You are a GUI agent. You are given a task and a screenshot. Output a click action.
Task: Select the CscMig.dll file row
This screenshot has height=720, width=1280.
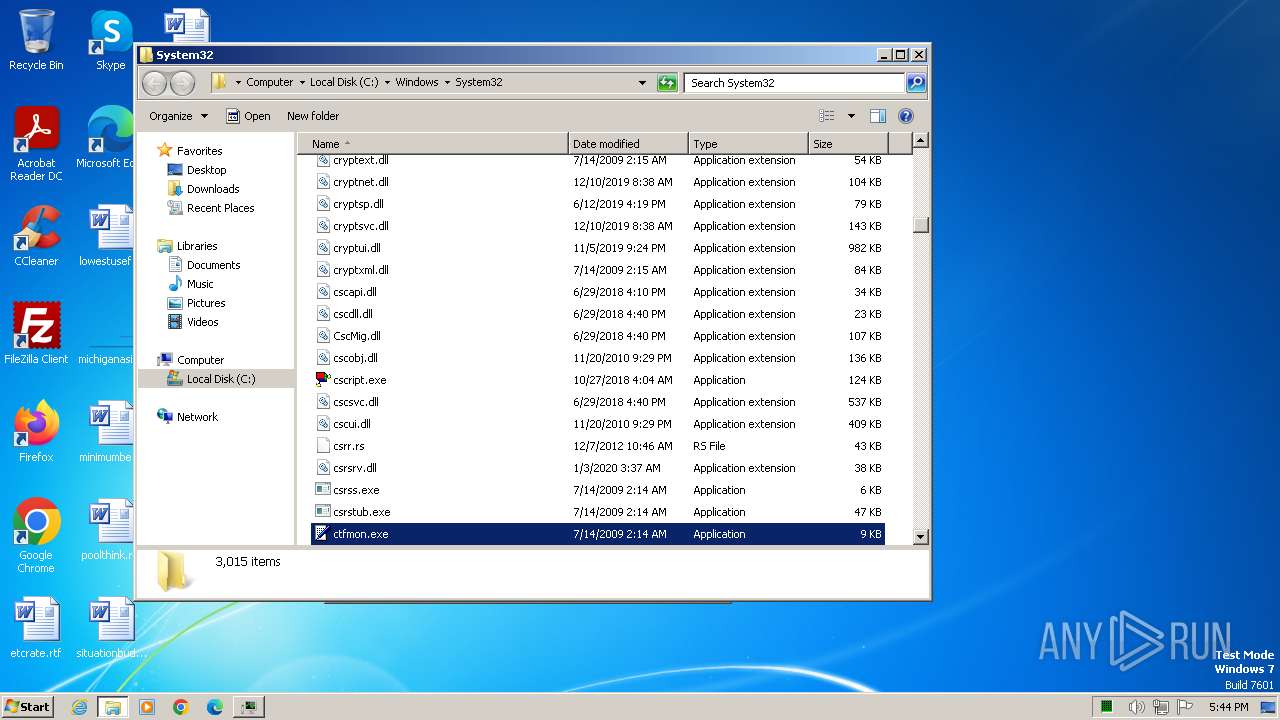coord(598,336)
